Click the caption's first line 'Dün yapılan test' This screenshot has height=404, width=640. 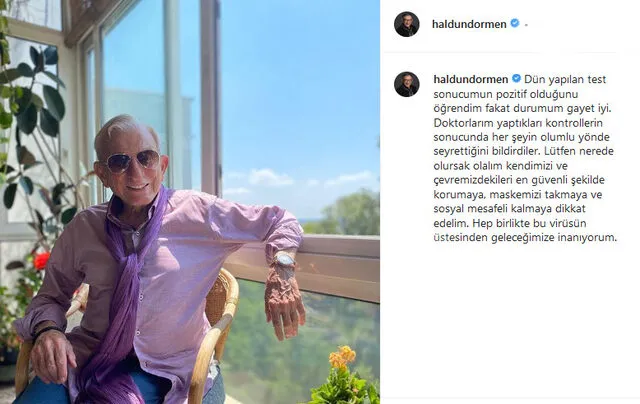point(565,79)
